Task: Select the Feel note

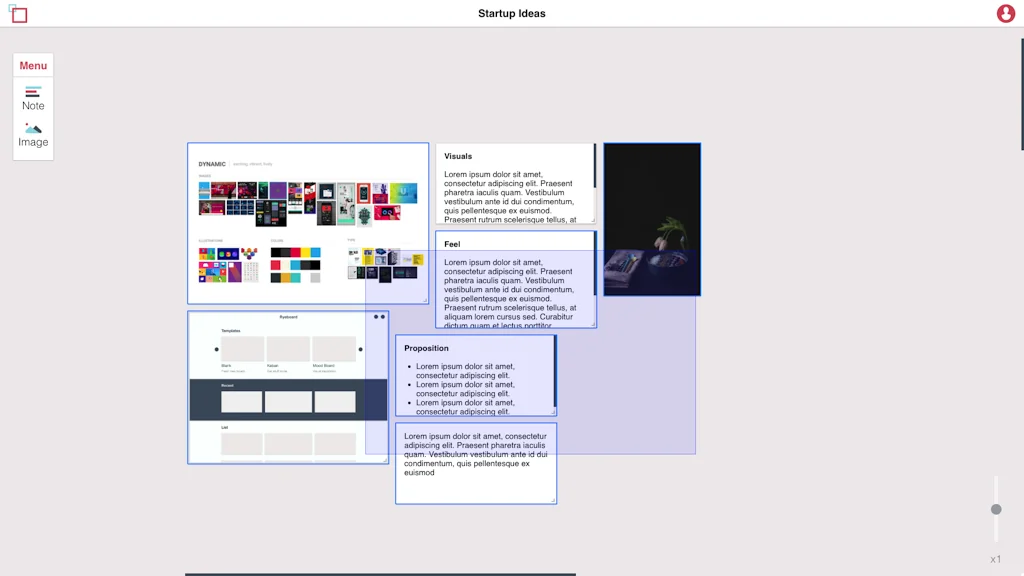Action: [516, 280]
